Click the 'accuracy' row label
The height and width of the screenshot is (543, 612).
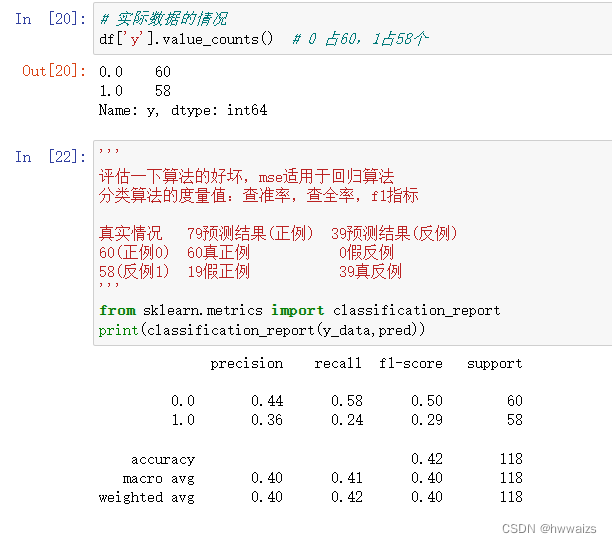point(163,459)
